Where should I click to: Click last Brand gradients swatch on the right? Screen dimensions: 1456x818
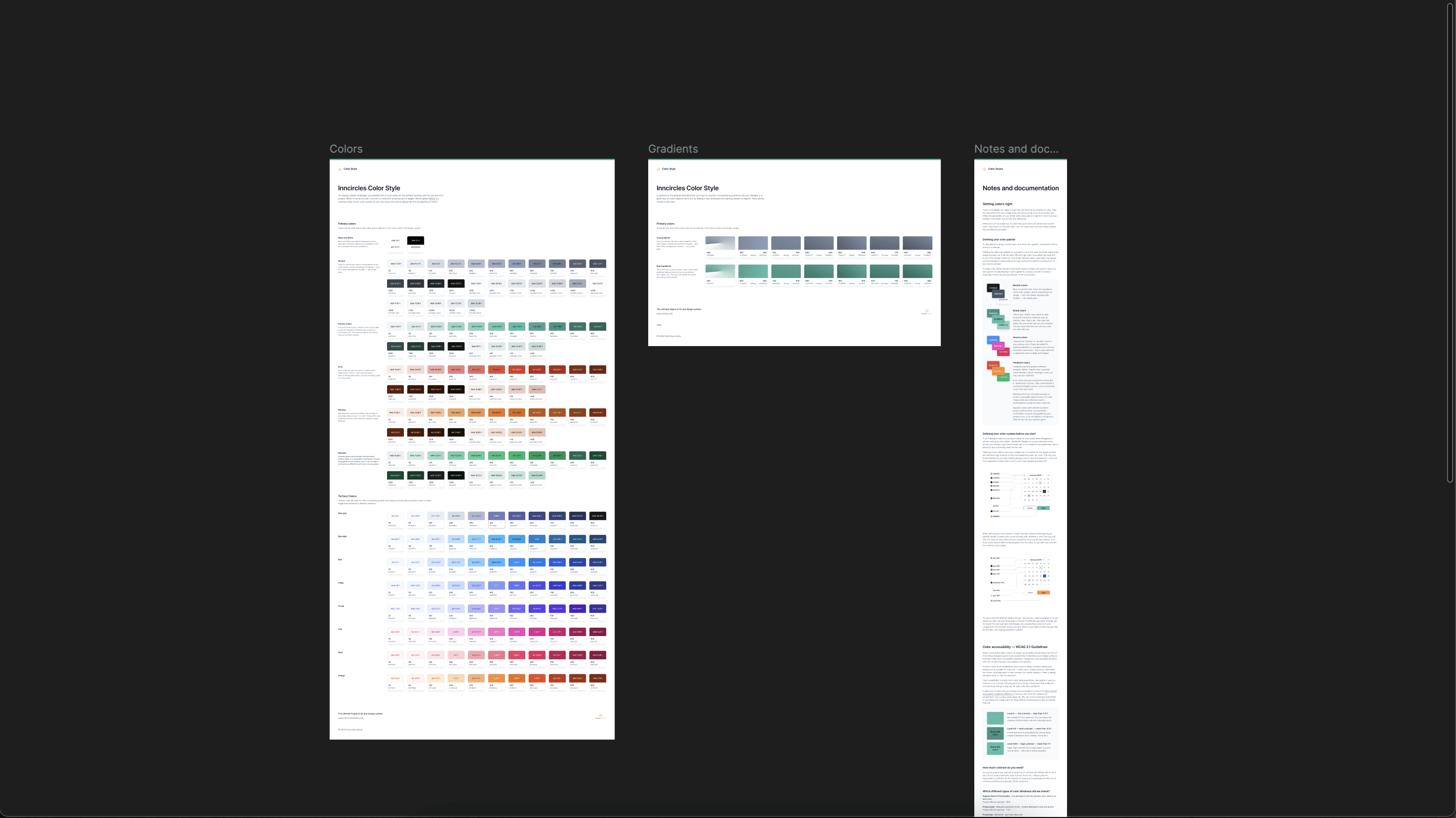[x=917, y=271]
